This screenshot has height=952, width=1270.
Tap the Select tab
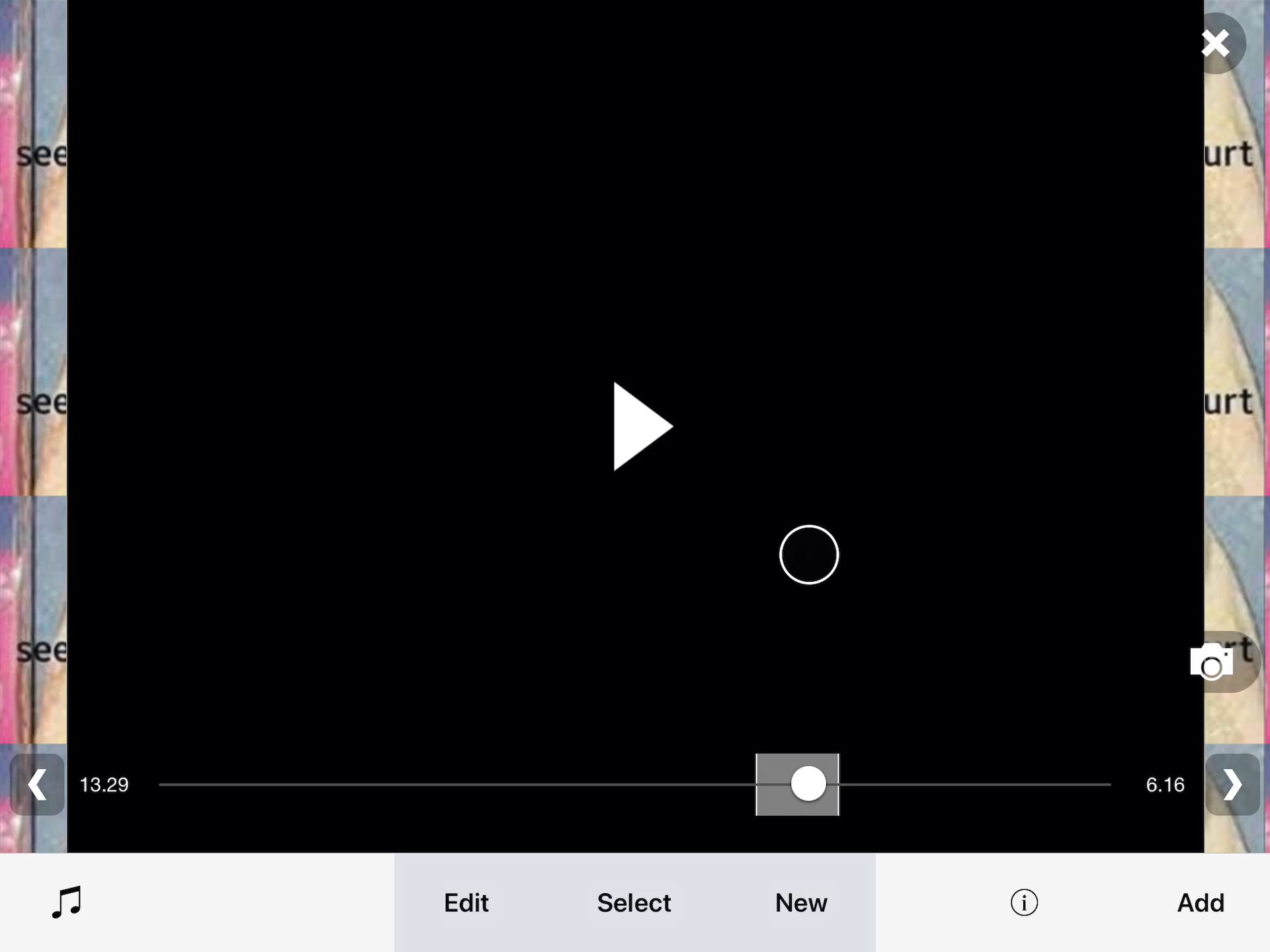[634, 902]
